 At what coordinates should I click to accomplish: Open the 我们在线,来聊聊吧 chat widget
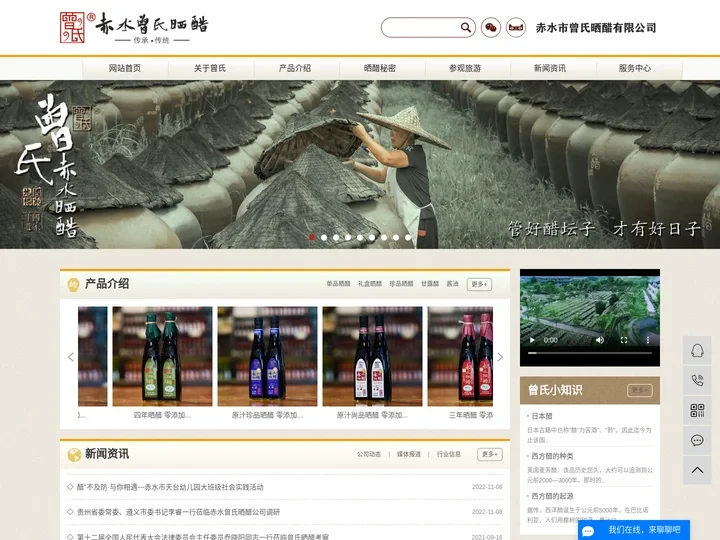coord(634,530)
